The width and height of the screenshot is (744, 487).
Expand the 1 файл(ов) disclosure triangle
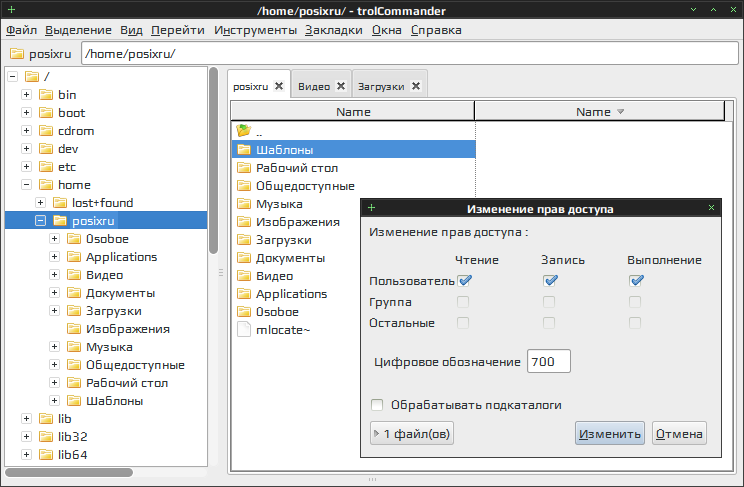coord(377,433)
